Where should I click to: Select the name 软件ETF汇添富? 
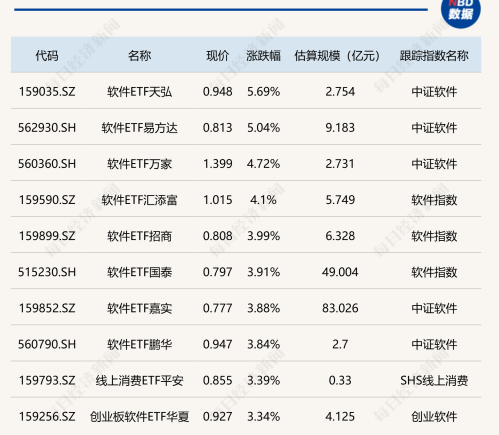[x=139, y=200]
